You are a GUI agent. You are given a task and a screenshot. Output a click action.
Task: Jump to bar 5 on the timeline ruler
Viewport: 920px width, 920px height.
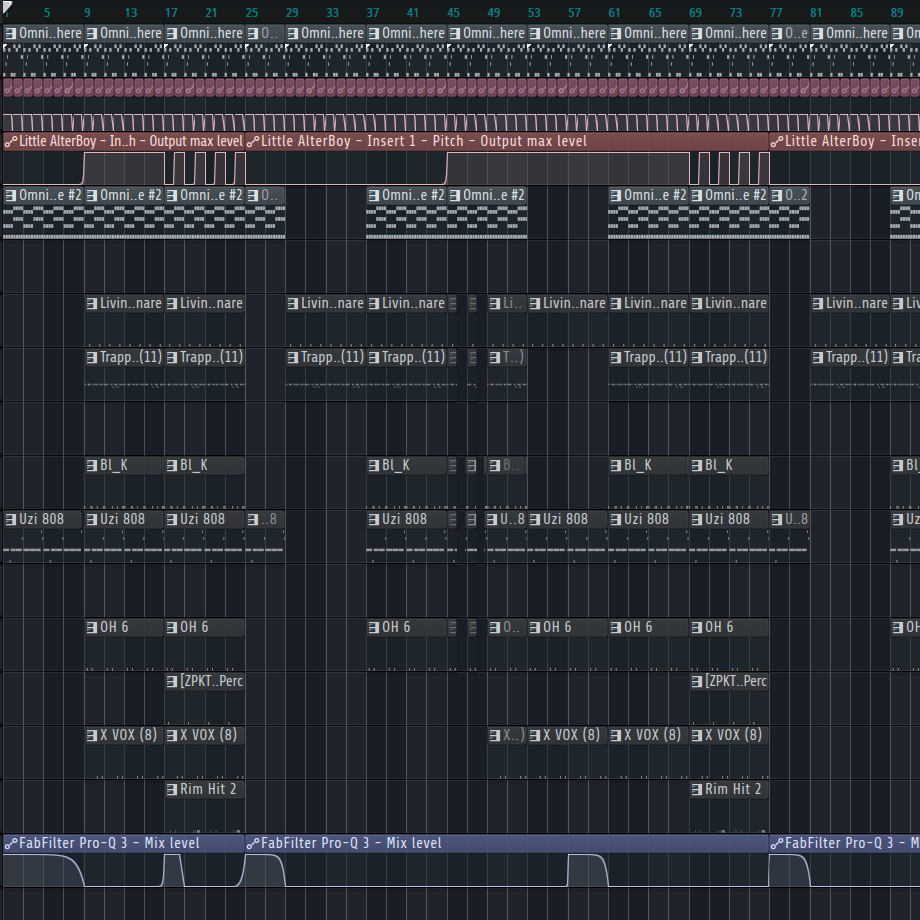coord(47,12)
